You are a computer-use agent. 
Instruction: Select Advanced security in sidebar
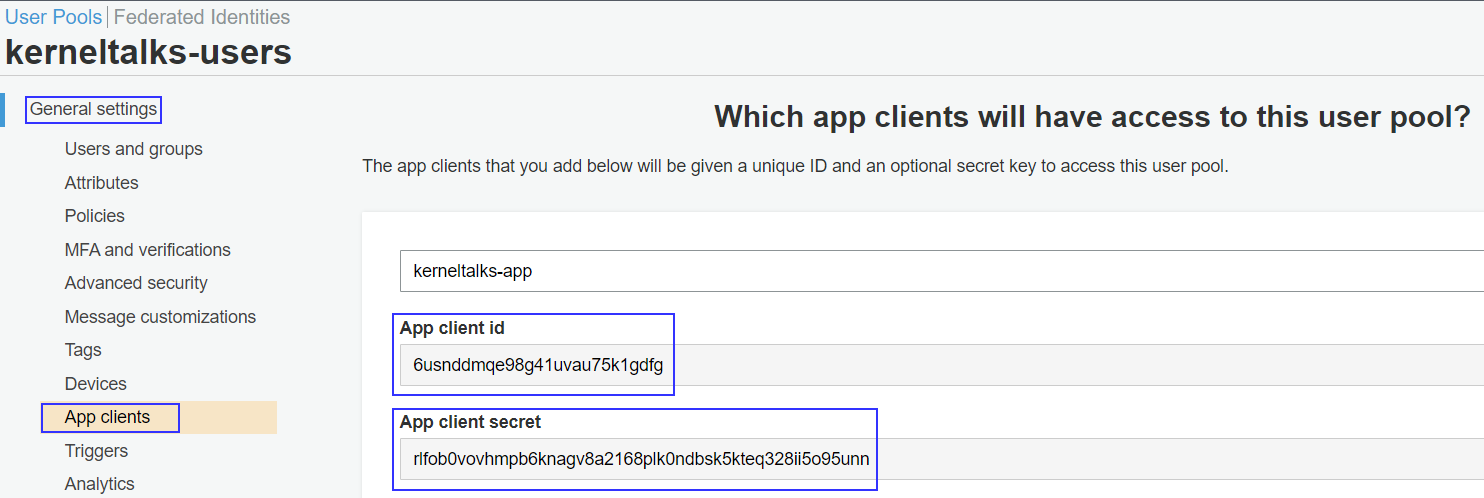click(136, 283)
